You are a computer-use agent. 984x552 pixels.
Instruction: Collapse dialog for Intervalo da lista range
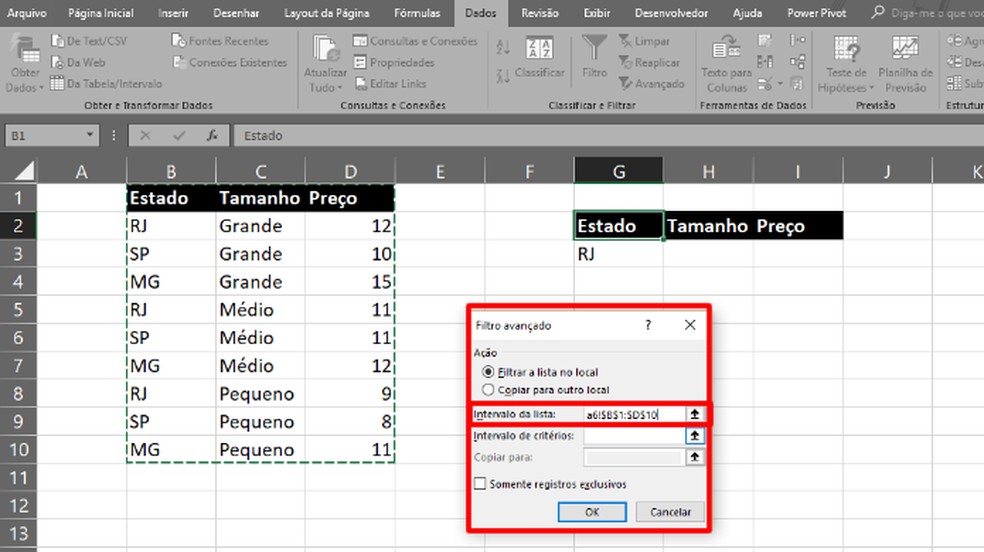[x=695, y=414]
